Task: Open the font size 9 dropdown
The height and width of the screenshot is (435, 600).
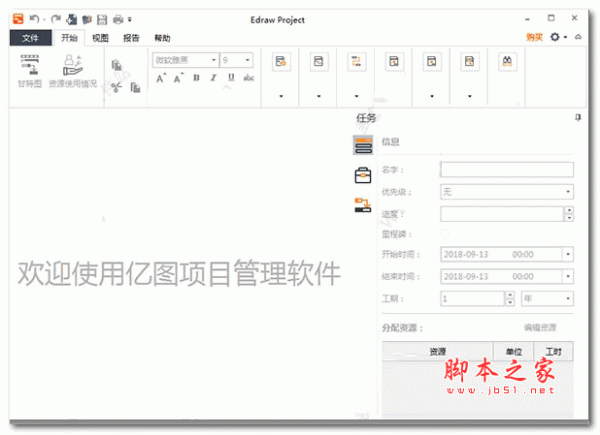Action: [x=248, y=60]
